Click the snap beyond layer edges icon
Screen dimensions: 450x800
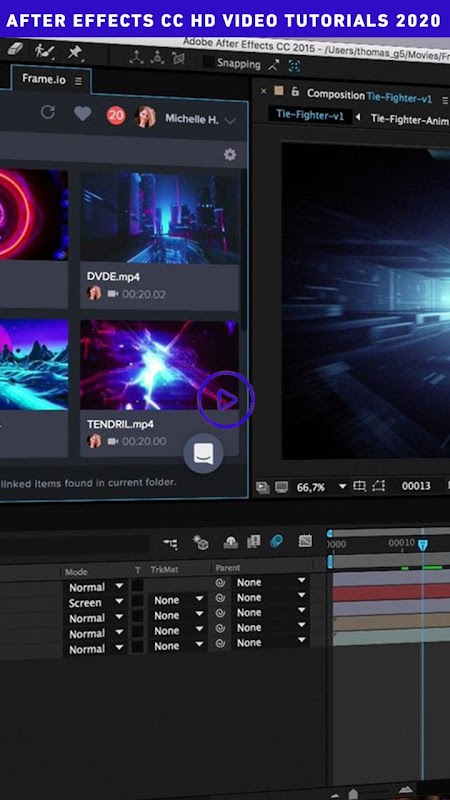click(x=274, y=65)
